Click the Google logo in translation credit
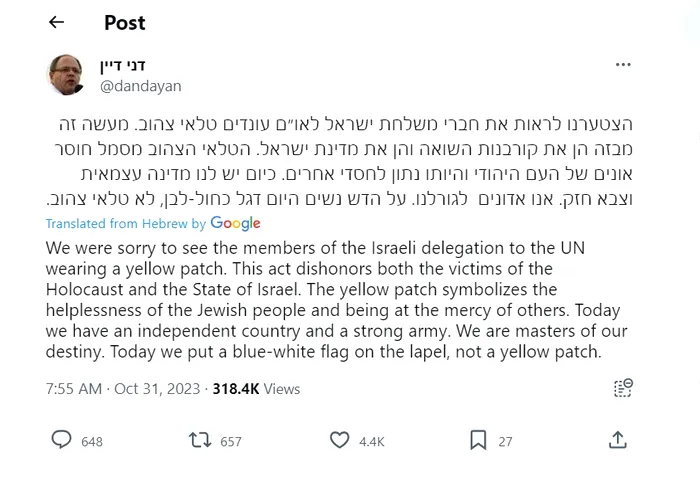Image resolution: width=700 pixels, height=477 pixels. tap(235, 224)
